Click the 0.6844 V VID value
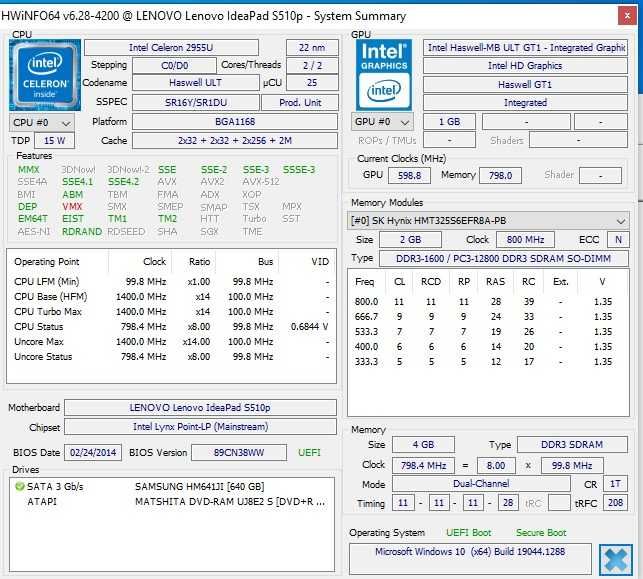The height and width of the screenshot is (579, 643). (310, 327)
